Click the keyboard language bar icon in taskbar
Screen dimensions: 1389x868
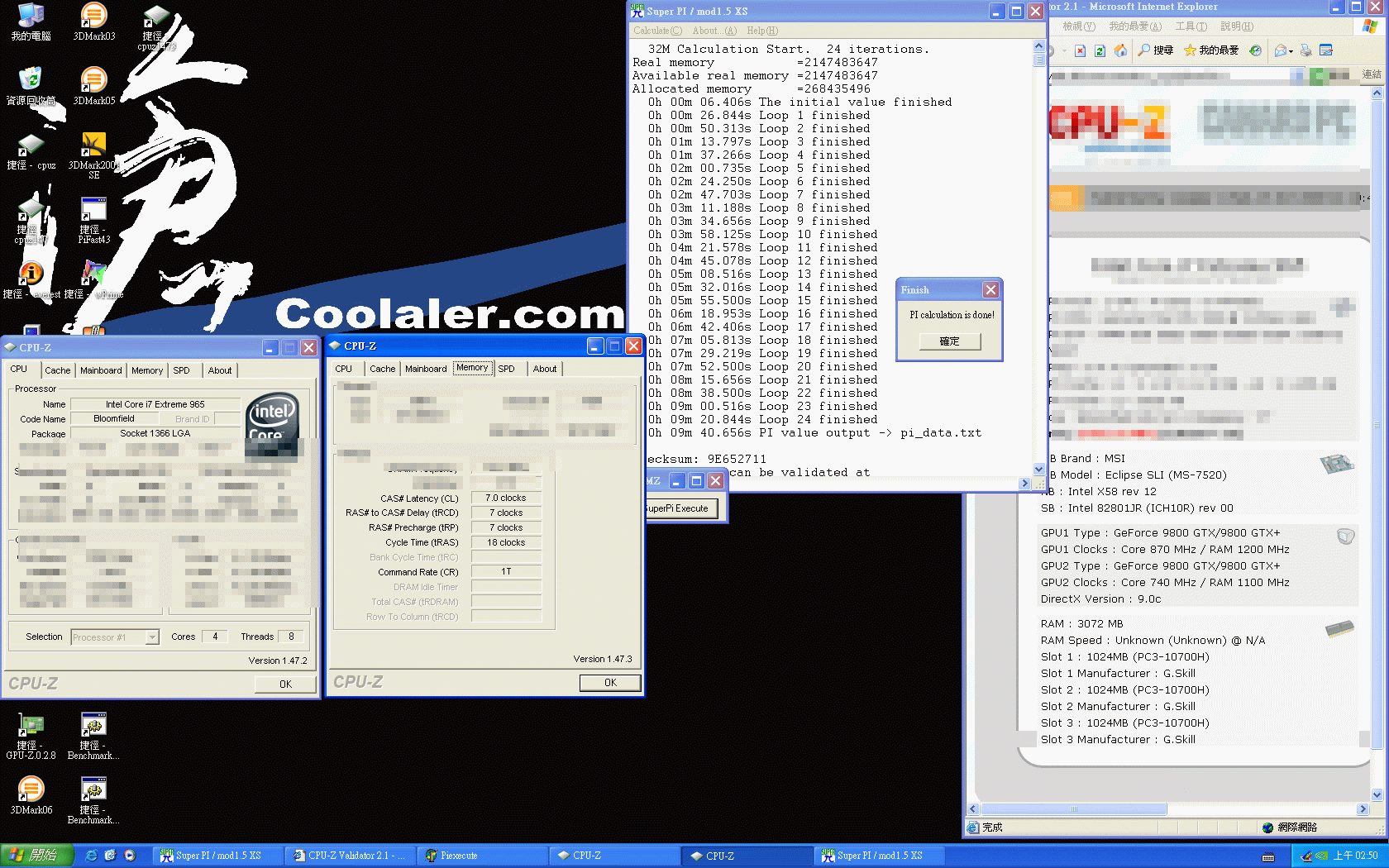1267,856
